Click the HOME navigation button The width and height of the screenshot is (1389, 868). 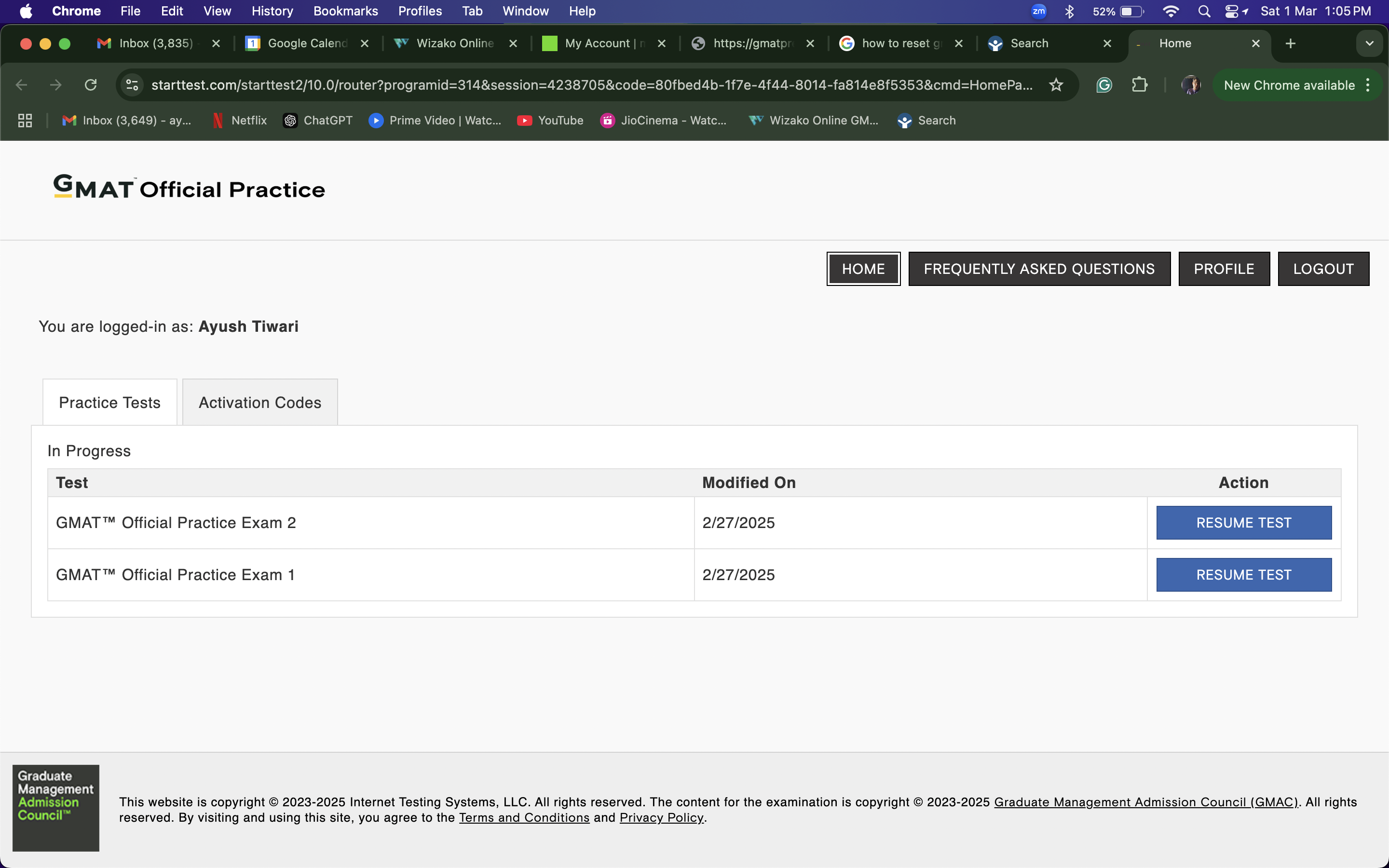[863, 269]
